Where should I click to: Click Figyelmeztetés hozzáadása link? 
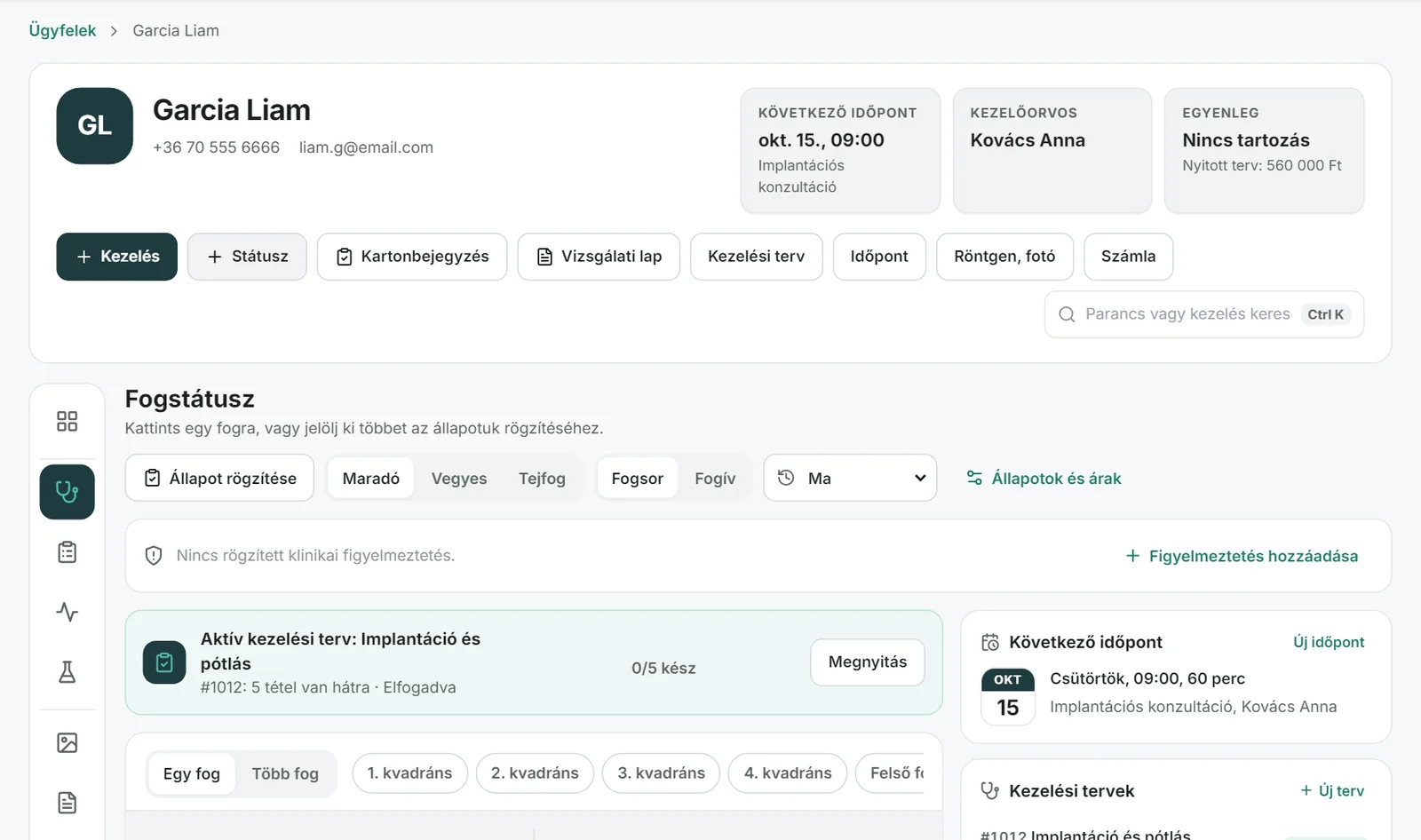tap(1242, 556)
